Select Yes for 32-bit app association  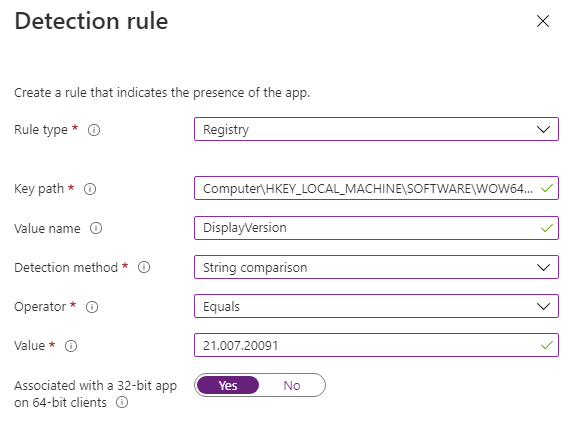point(228,385)
